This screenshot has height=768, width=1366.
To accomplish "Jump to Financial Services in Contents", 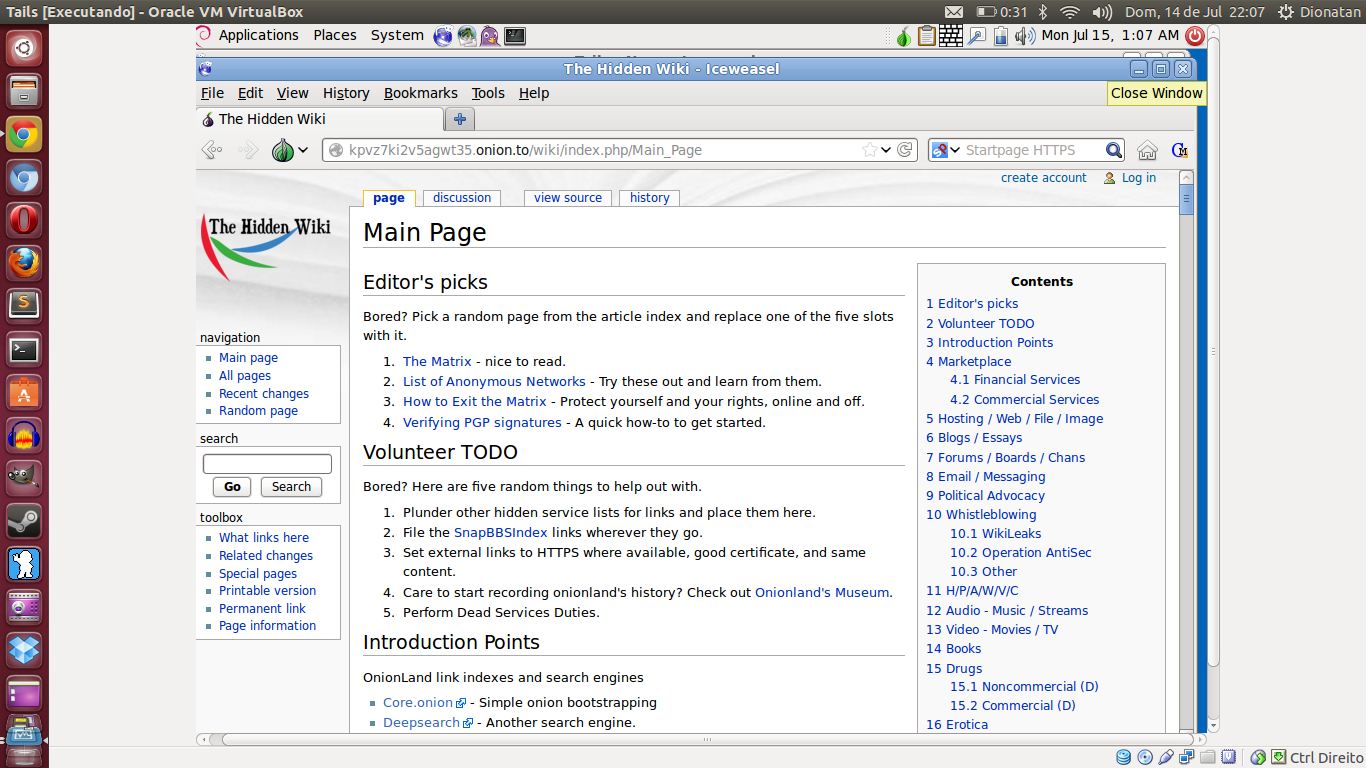I will pos(1015,380).
